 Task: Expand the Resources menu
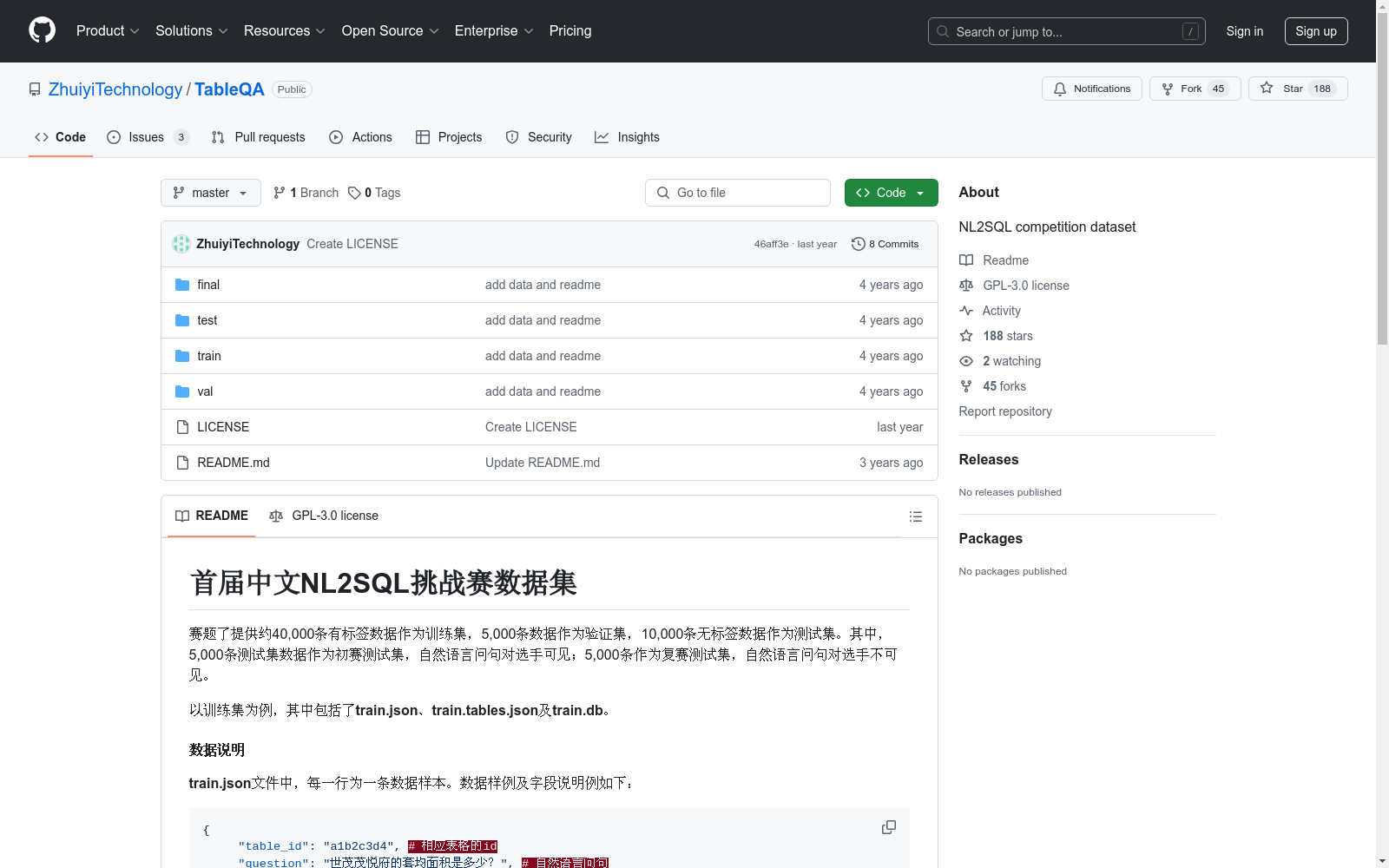pos(285,30)
